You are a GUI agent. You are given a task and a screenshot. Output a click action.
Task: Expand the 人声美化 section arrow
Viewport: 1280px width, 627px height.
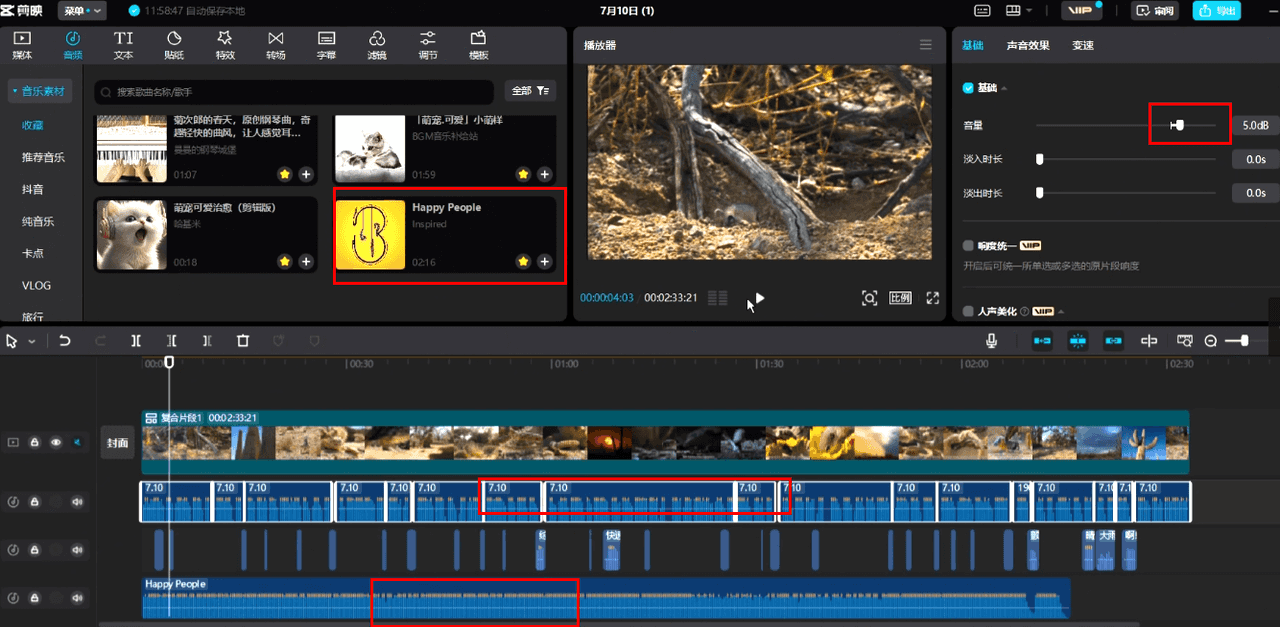click(1060, 311)
